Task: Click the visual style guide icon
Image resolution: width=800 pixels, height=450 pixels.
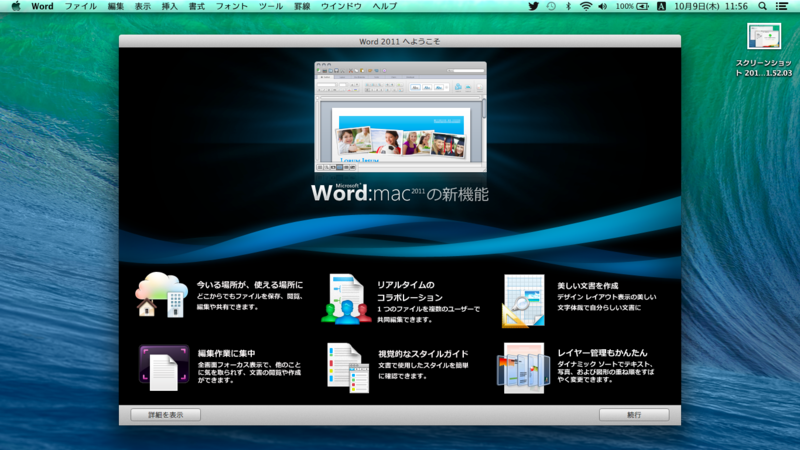Action: pyautogui.click(x=348, y=368)
